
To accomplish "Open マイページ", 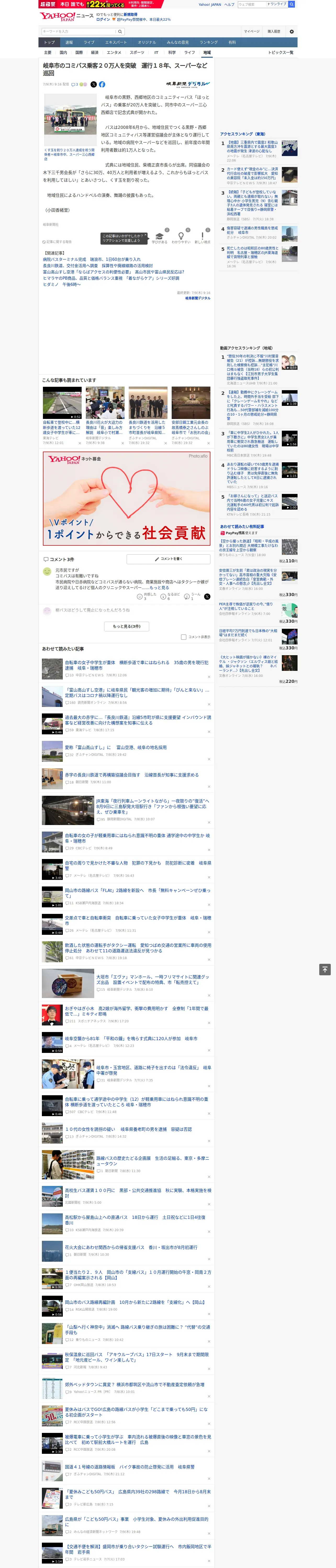I will pyautogui.click(x=252, y=31).
